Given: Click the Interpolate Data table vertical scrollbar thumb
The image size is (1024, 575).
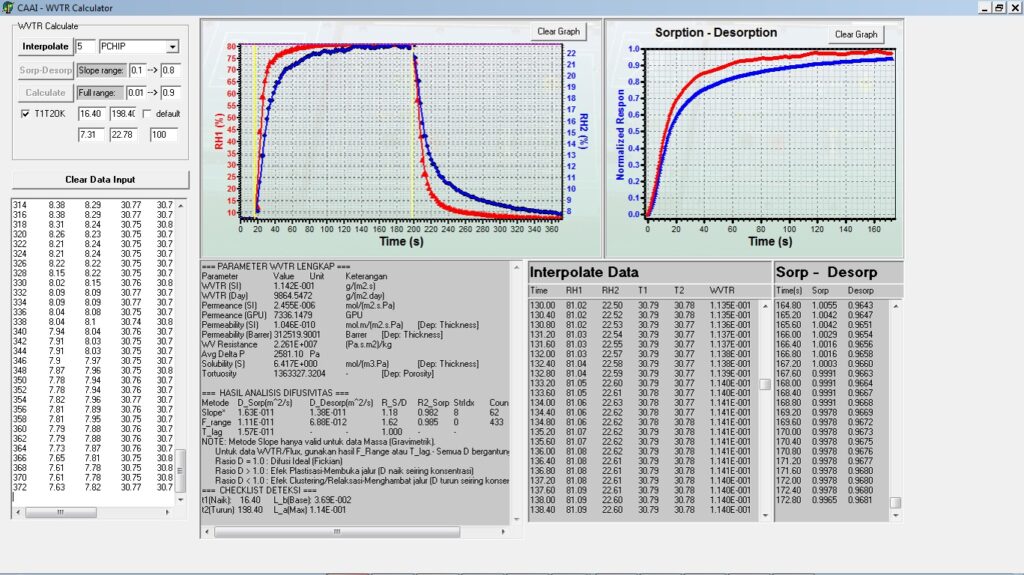Looking at the screenshot, I should tap(764, 384).
